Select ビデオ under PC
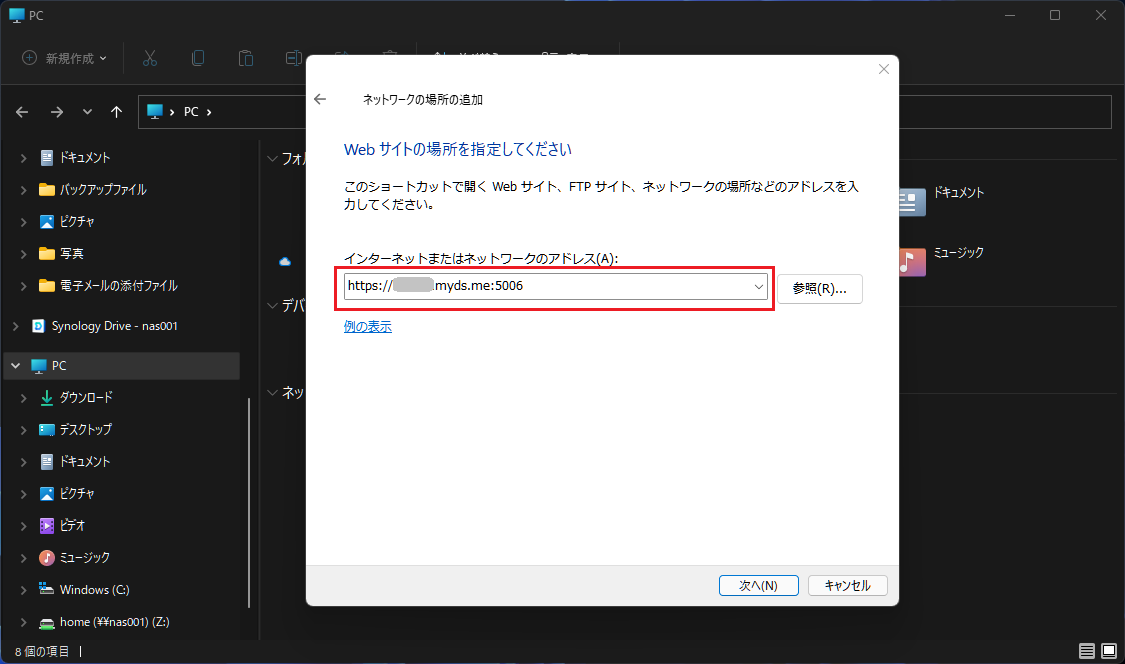The height and width of the screenshot is (664, 1125). tap(72, 525)
